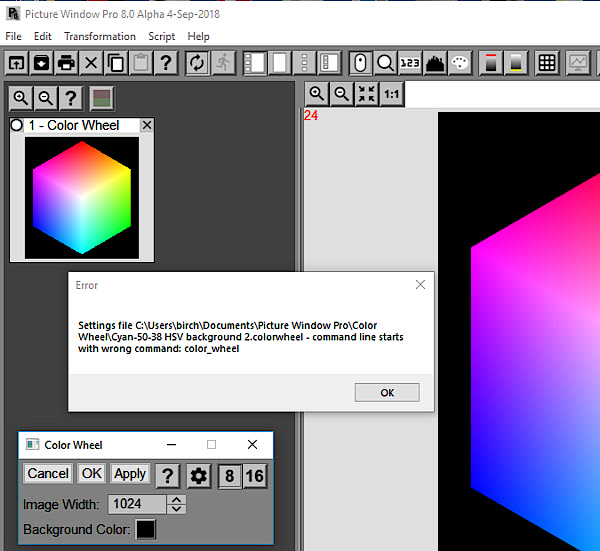The height and width of the screenshot is (551, 600).
Task: Increase Image Width with up arrow
Action: 176,500
